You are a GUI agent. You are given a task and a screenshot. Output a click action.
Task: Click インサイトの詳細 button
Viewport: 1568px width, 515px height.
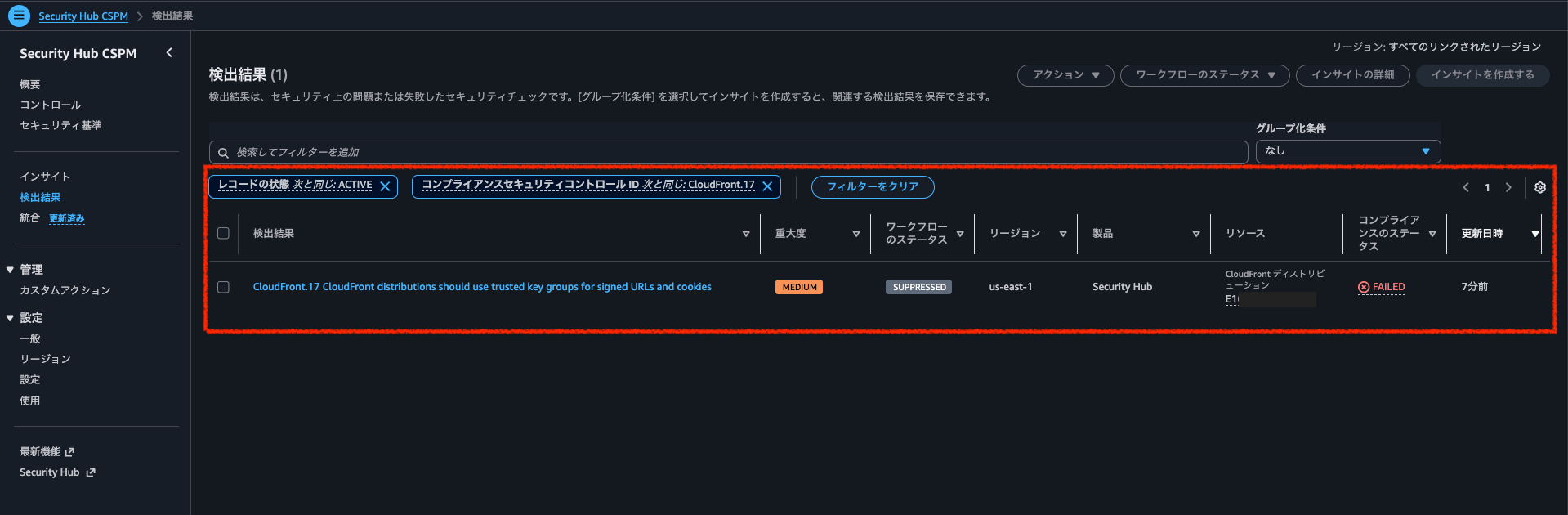point(1353,75)
